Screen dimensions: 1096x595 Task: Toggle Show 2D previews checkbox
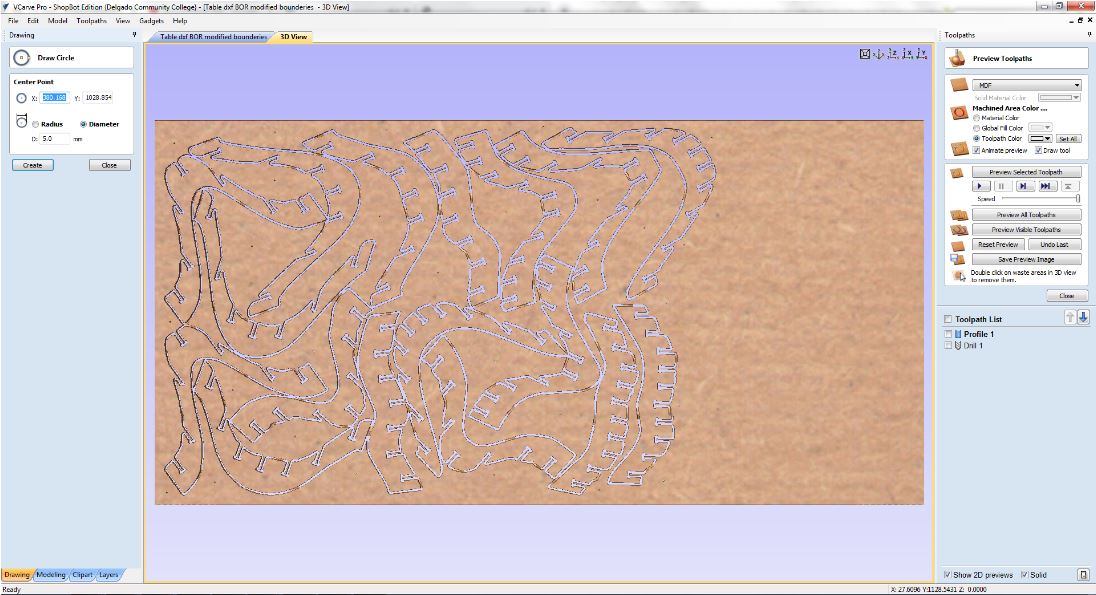pos(948,575)
